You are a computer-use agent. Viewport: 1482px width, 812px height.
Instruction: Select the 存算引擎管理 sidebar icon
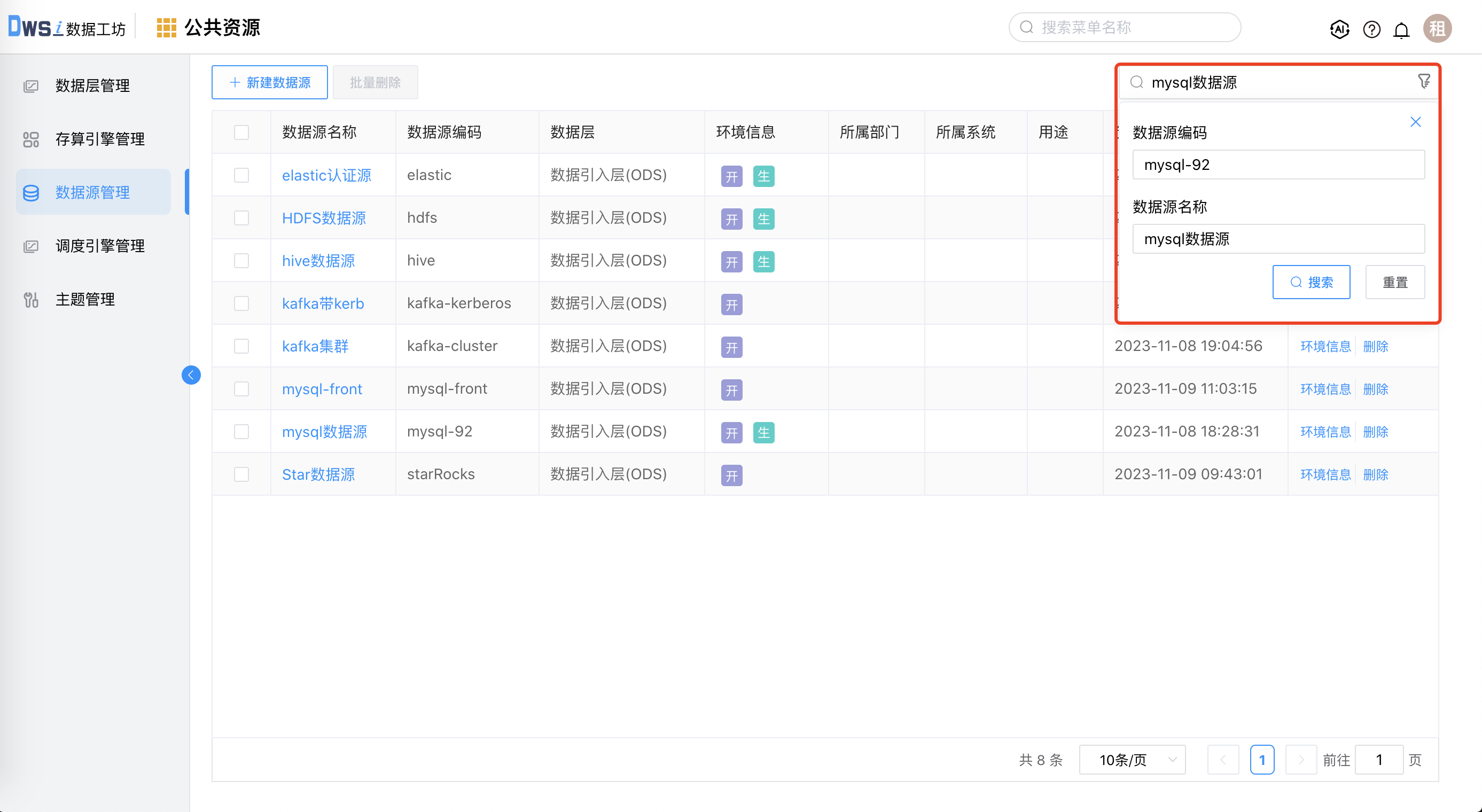pyautogui.click(x=30, y=138)
